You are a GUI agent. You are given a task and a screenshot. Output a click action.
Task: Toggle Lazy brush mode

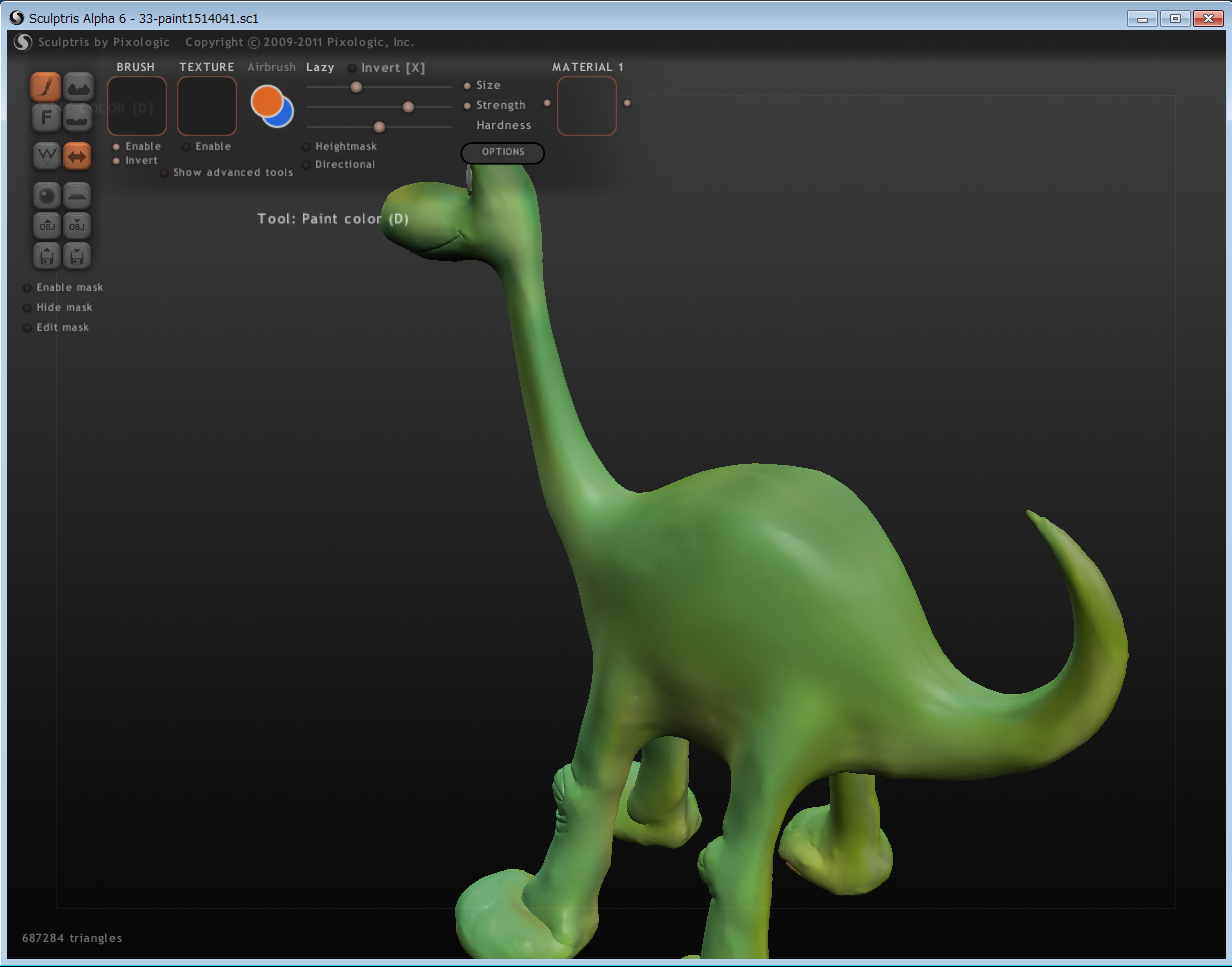[320, 68]
